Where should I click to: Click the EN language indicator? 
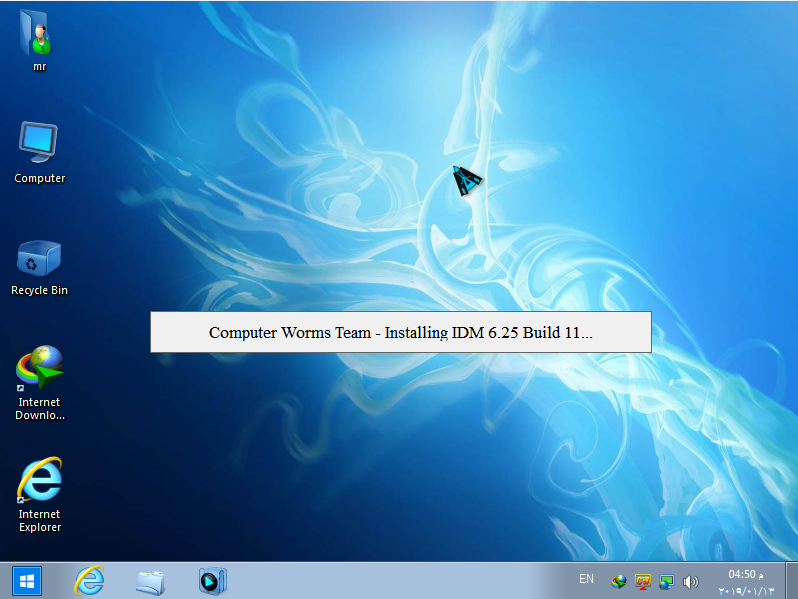(586, 579)
